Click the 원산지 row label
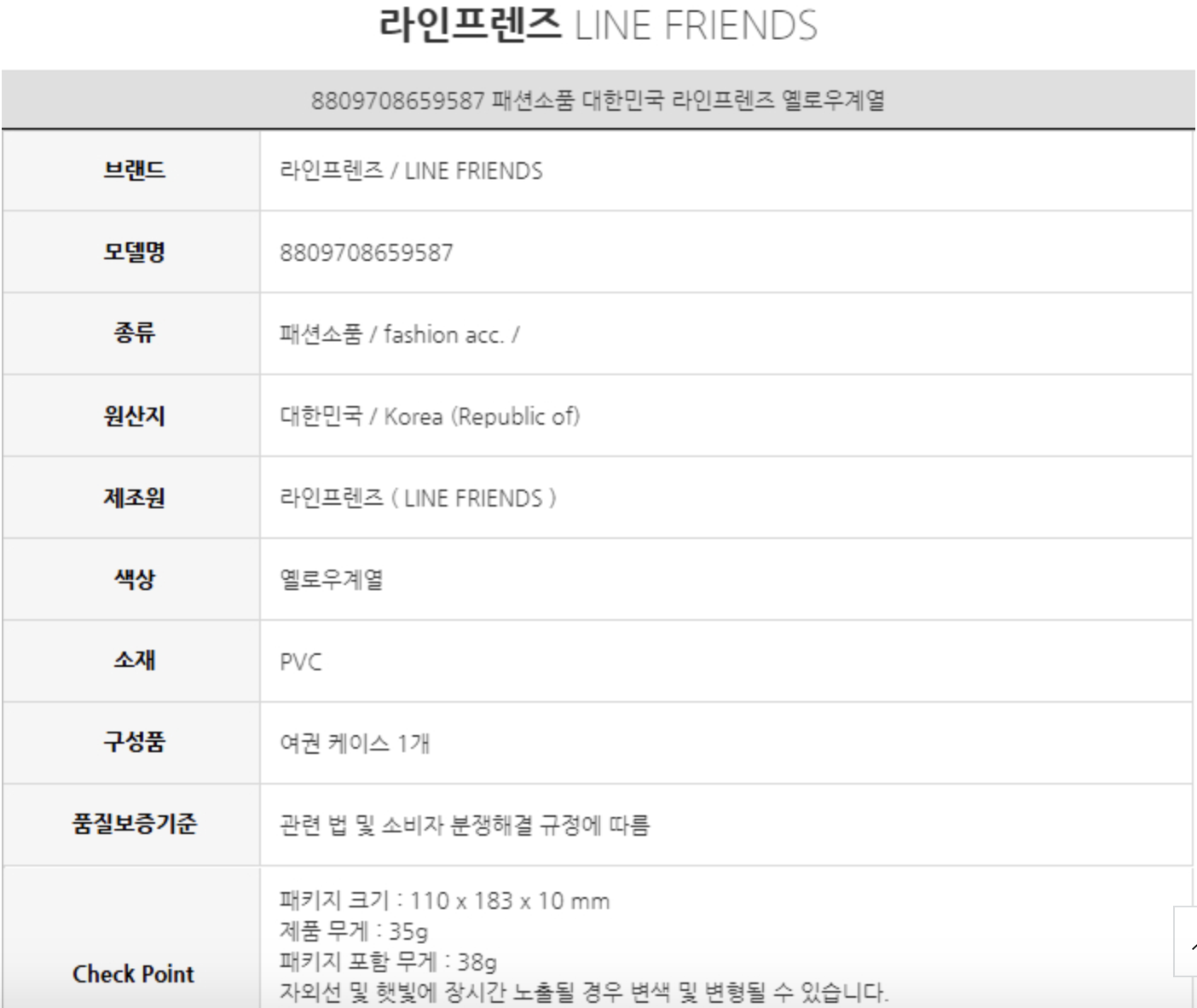 click(134, 416)
